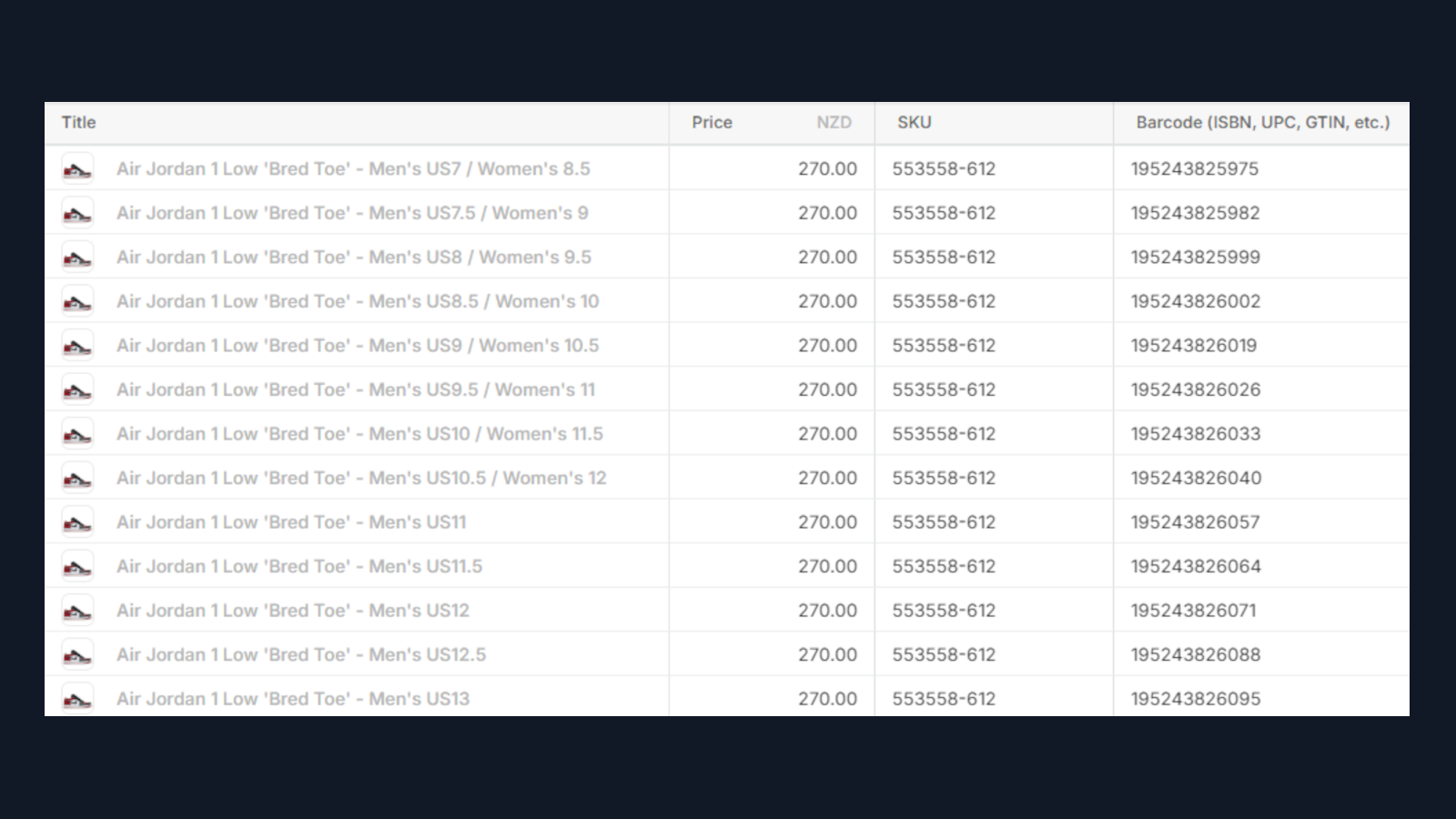
Task: Click barcode 195243826019
Action: [1193, 345]
